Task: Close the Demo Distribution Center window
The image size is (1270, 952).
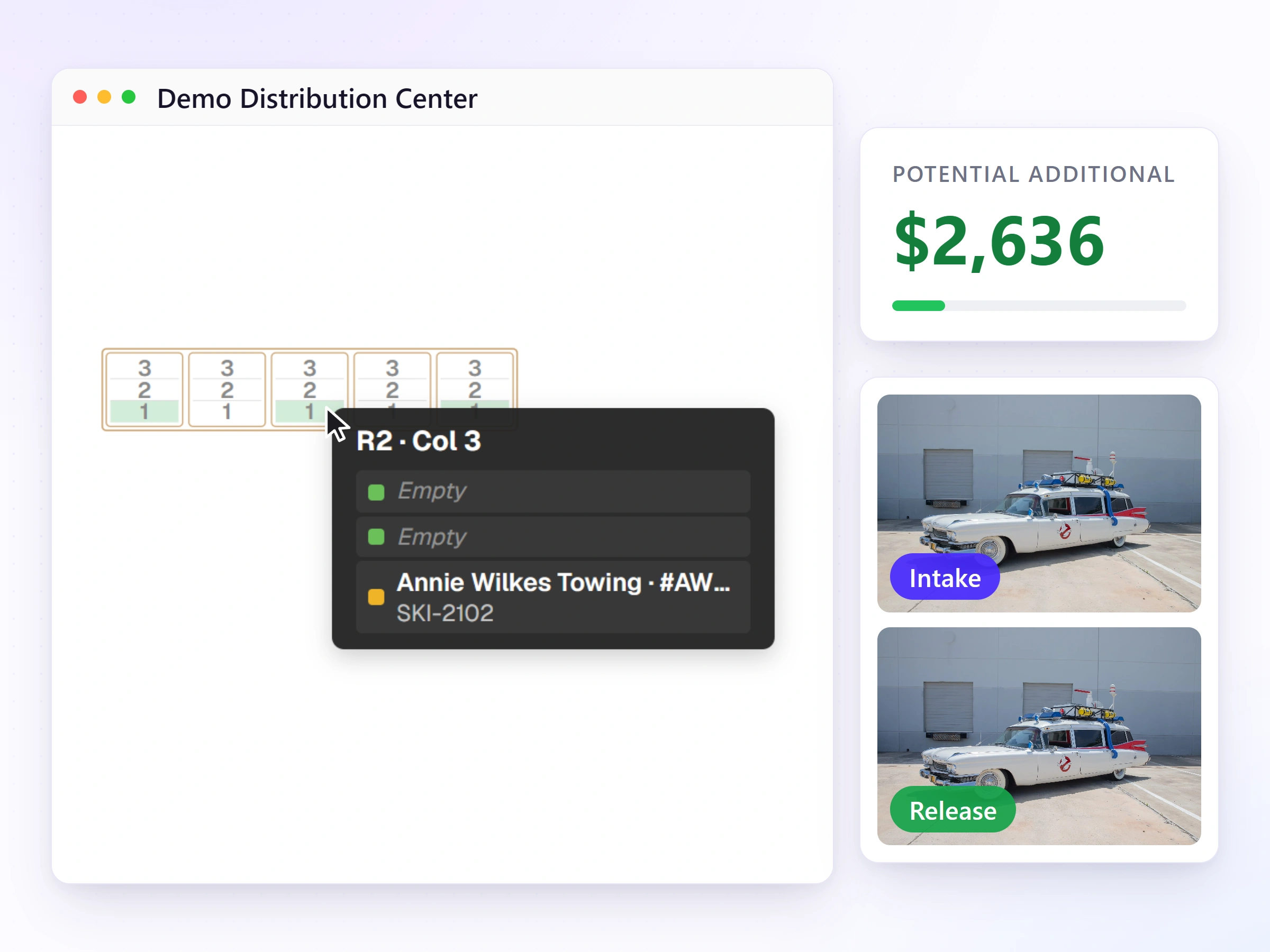Action: tap(80, 97)
